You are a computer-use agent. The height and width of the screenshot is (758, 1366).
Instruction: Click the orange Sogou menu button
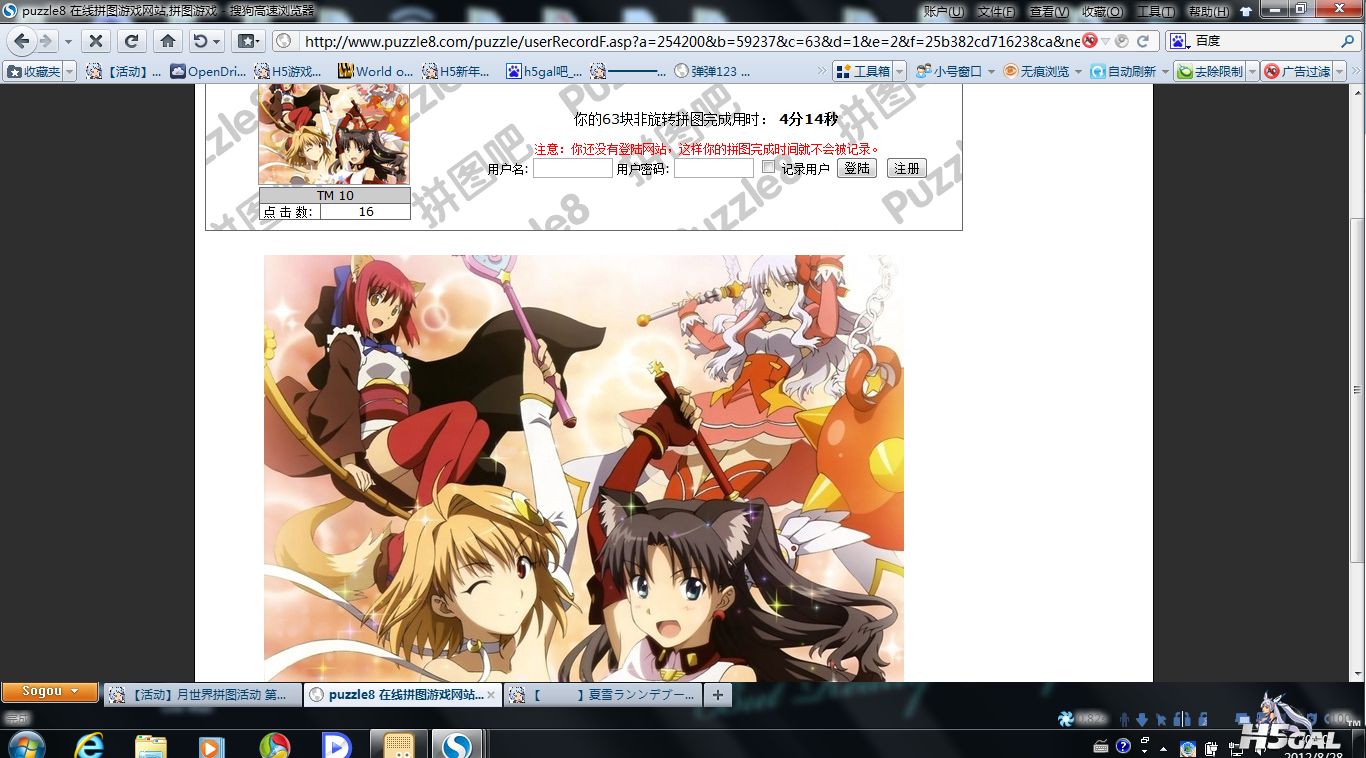click(50, 691)
